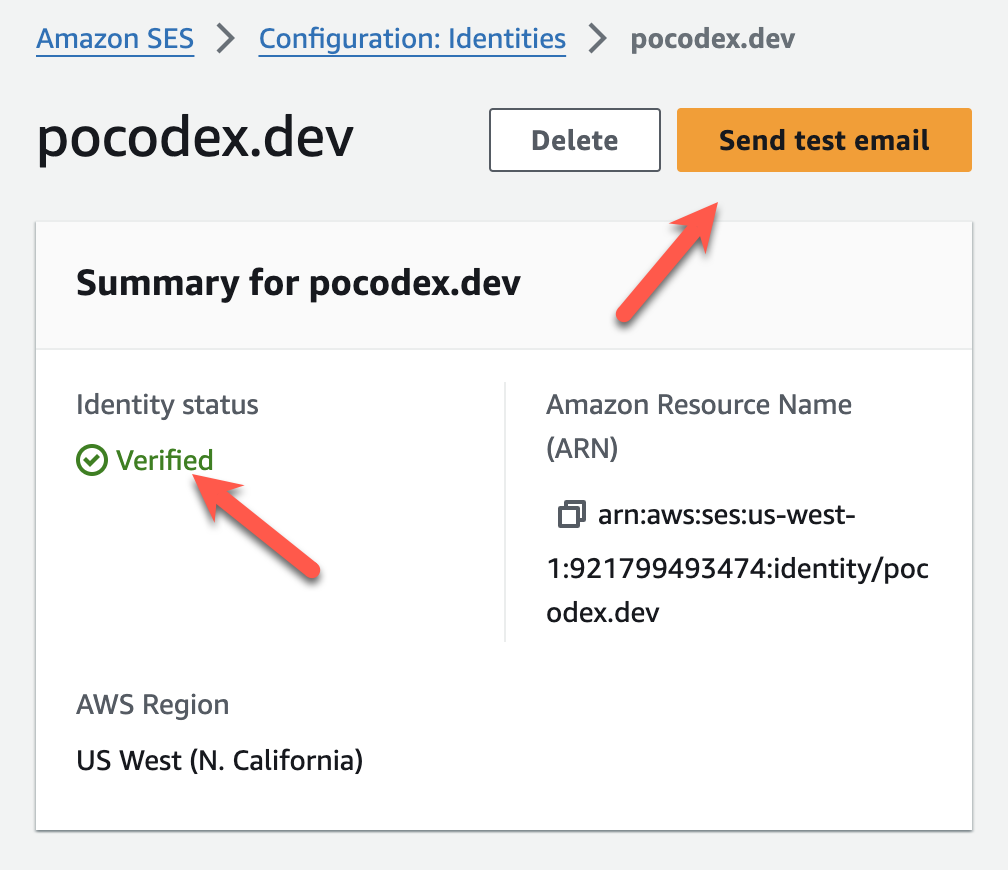Click the green Verified status text
This screenshot has width=1008, height=870.
[x=164, y=461]
